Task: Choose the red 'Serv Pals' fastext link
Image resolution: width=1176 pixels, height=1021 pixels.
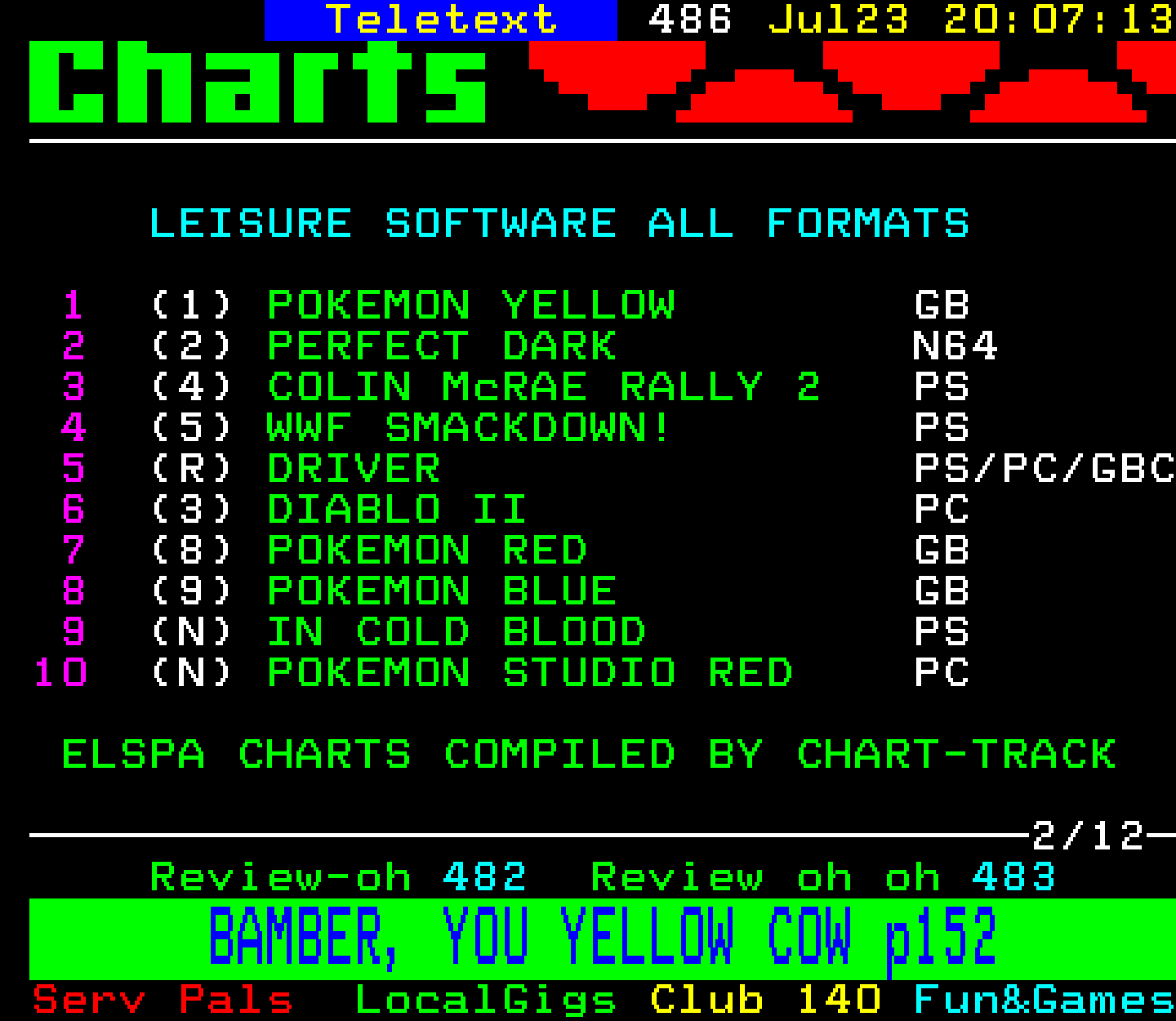Action: (x=163, y=1000)
